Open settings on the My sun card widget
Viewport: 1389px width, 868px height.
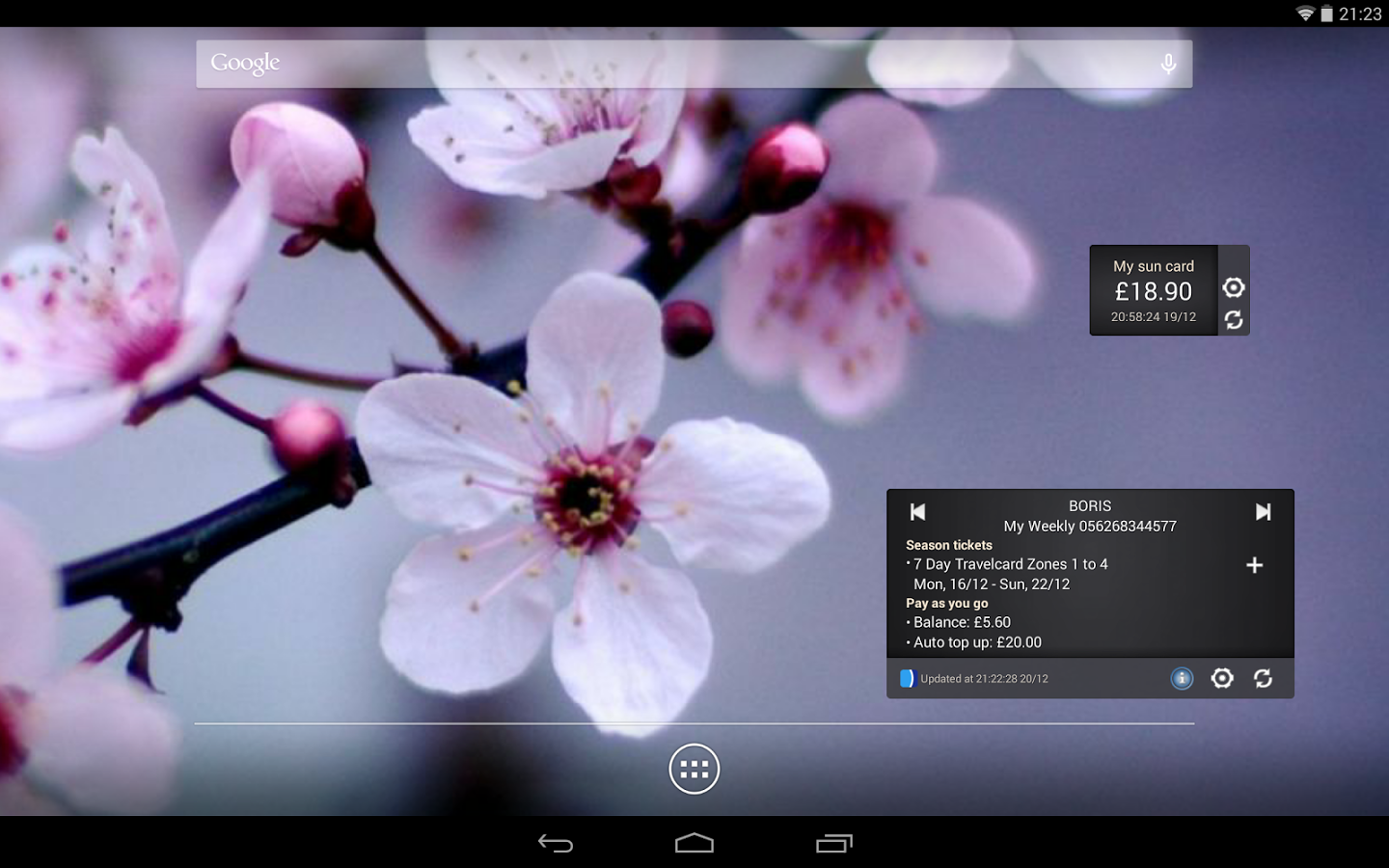click(1234, 287)
